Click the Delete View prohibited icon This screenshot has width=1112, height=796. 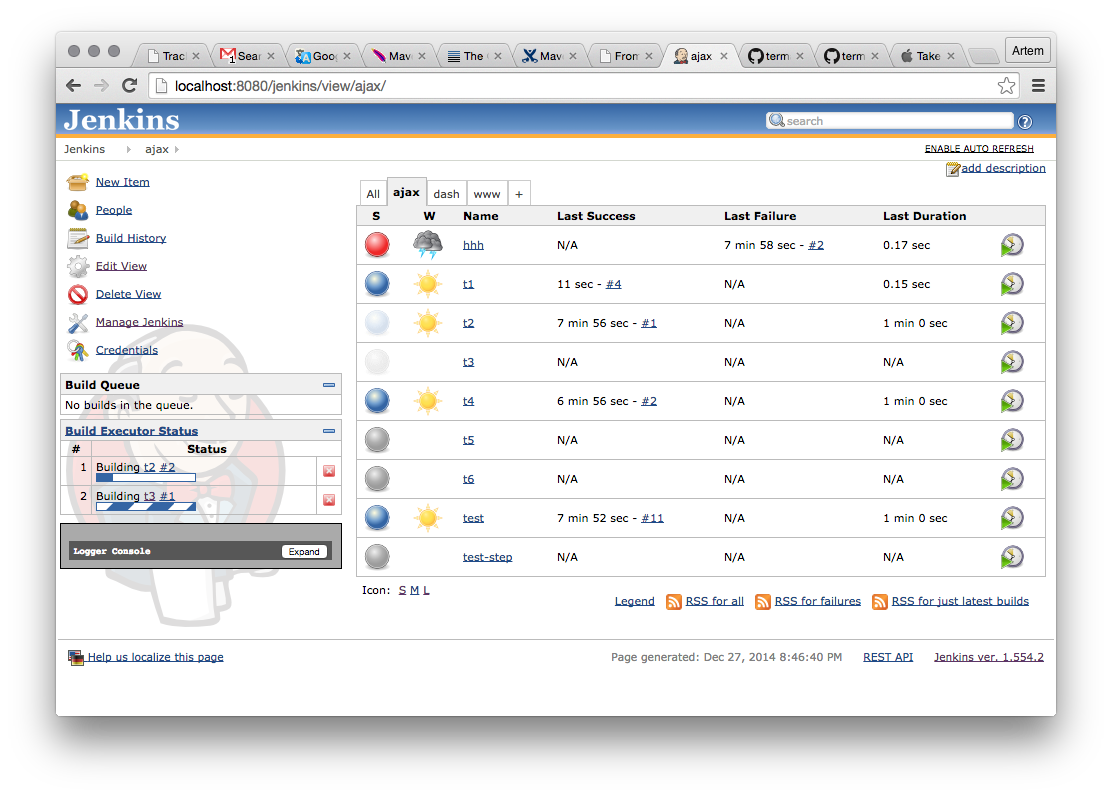77,294
